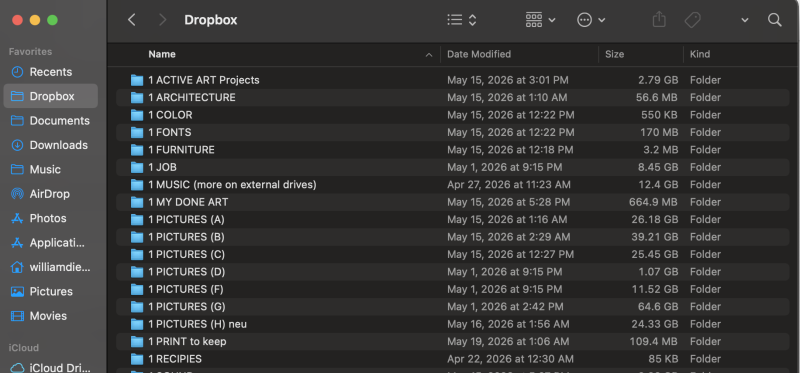The image size is (800, 373).
Task: Click the 550 KB size value
Action: coord(660,115)
